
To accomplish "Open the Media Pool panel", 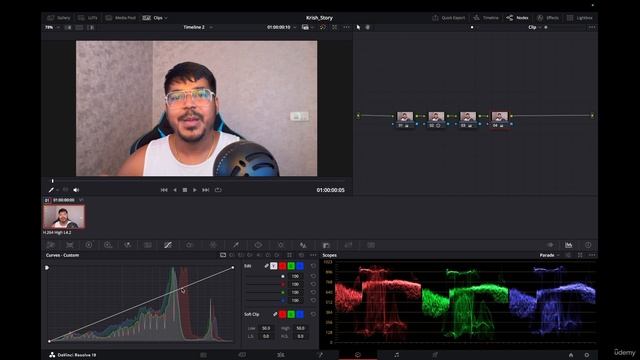I will (x=120, y=18).
